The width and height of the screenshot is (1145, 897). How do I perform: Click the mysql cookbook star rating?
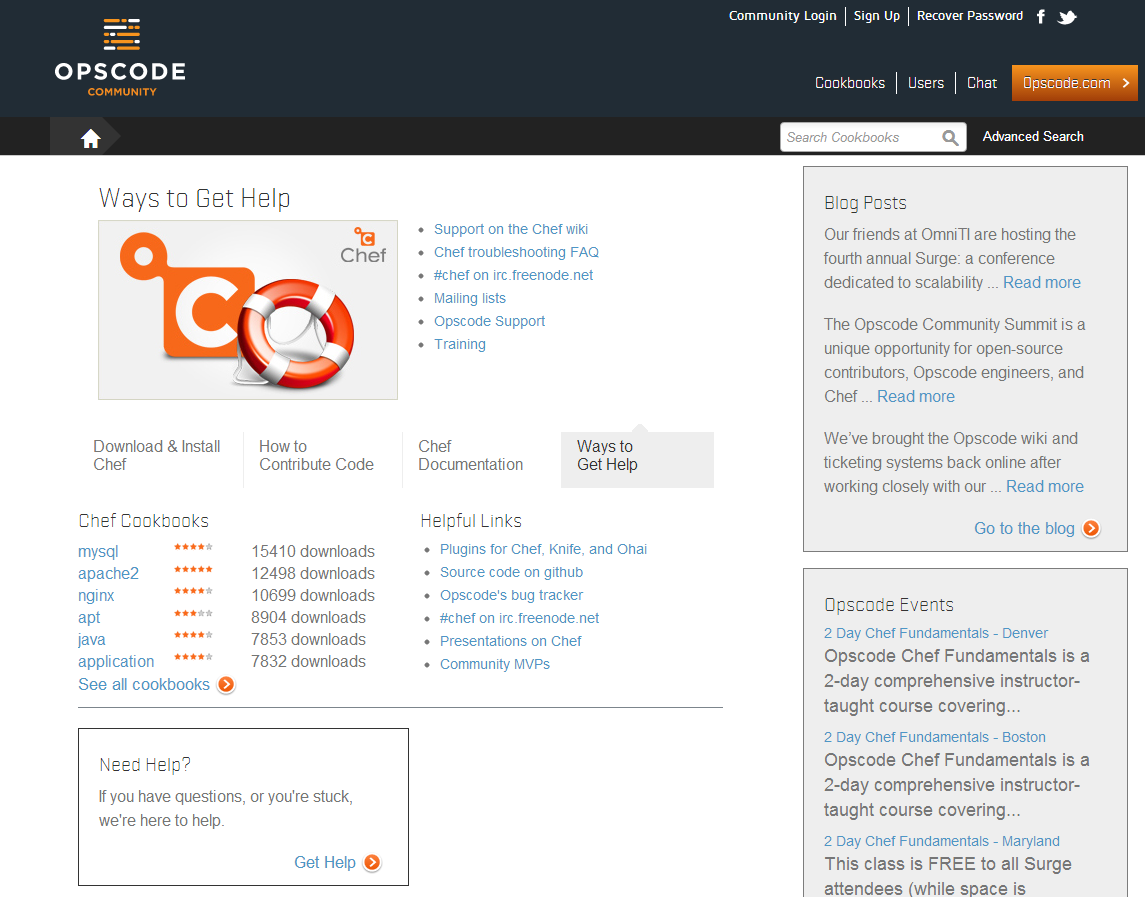(193, 548)
